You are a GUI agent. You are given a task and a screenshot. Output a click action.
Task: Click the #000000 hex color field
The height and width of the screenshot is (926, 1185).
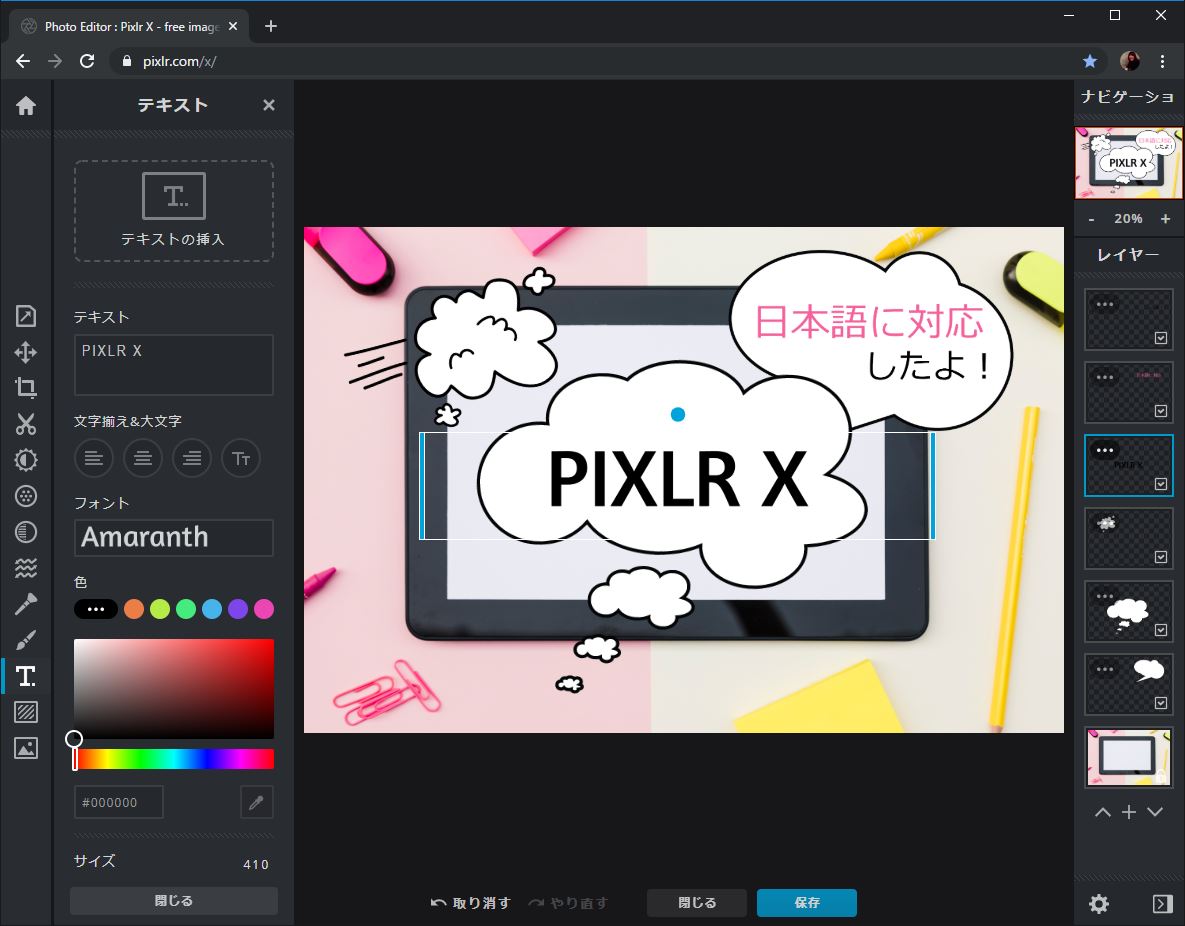coord(119,802)
